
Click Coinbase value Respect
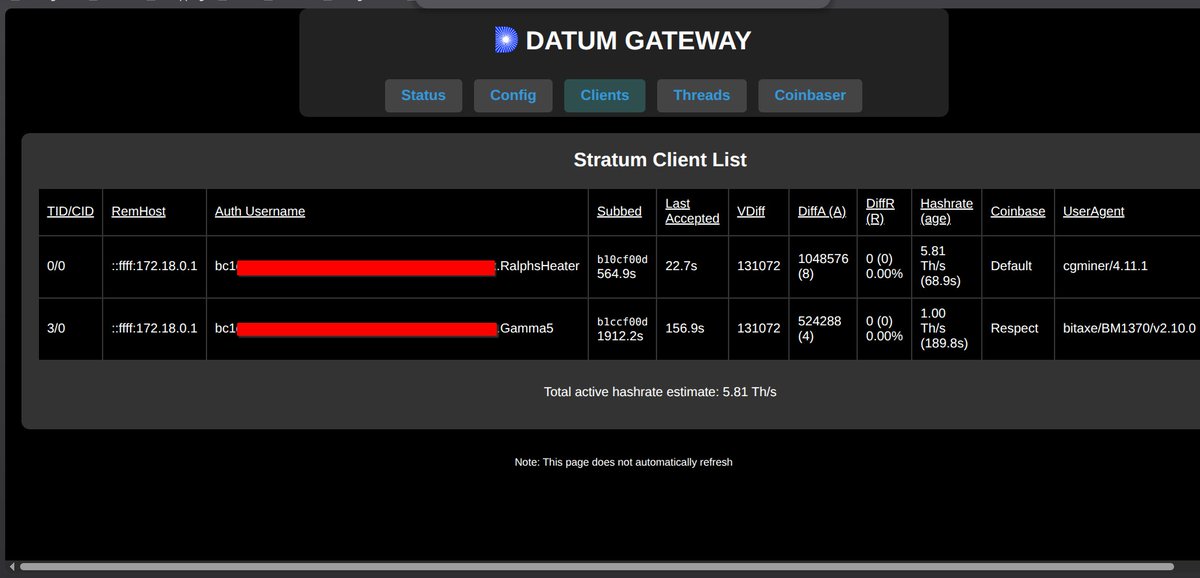pos(1014,328)
